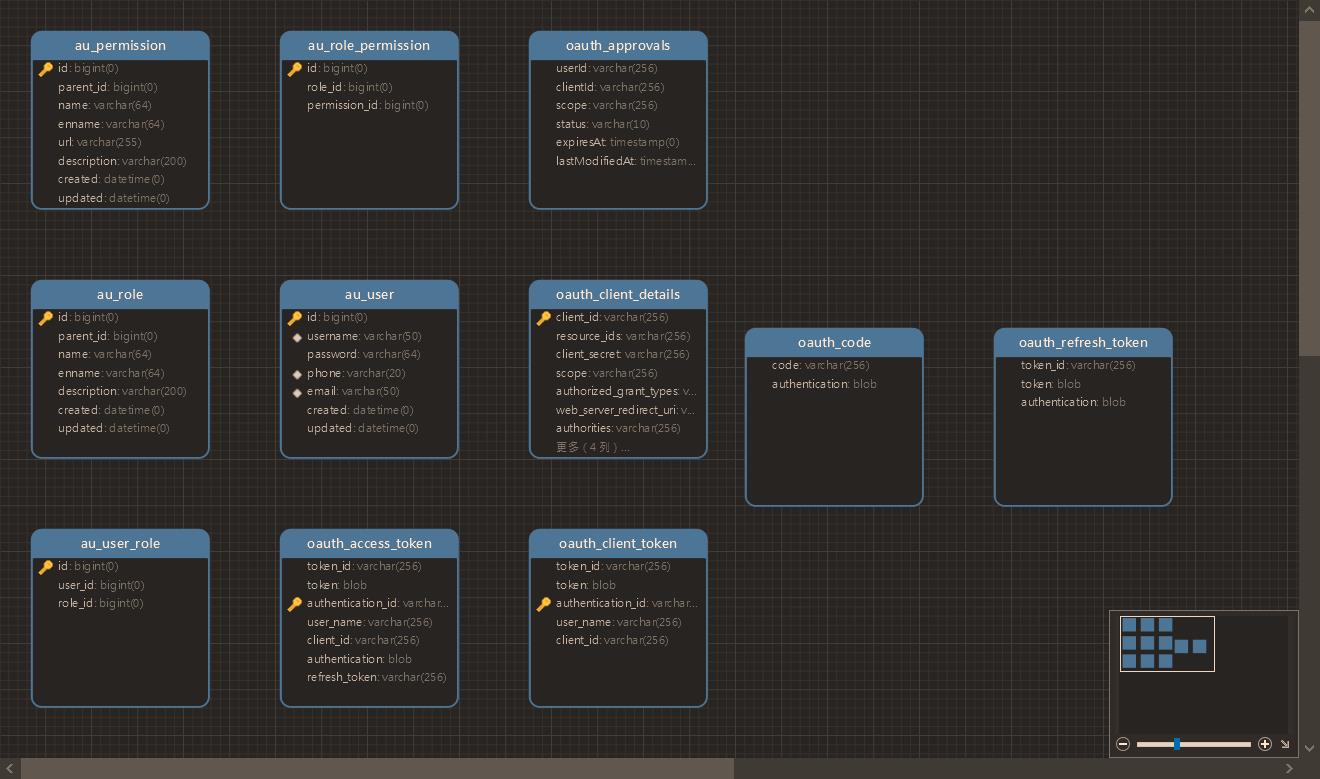The height and width of the screenshot is (779, 1320).
Task: Click the horizontal scrollbar left arrow
Action: [x=10, y=768]
